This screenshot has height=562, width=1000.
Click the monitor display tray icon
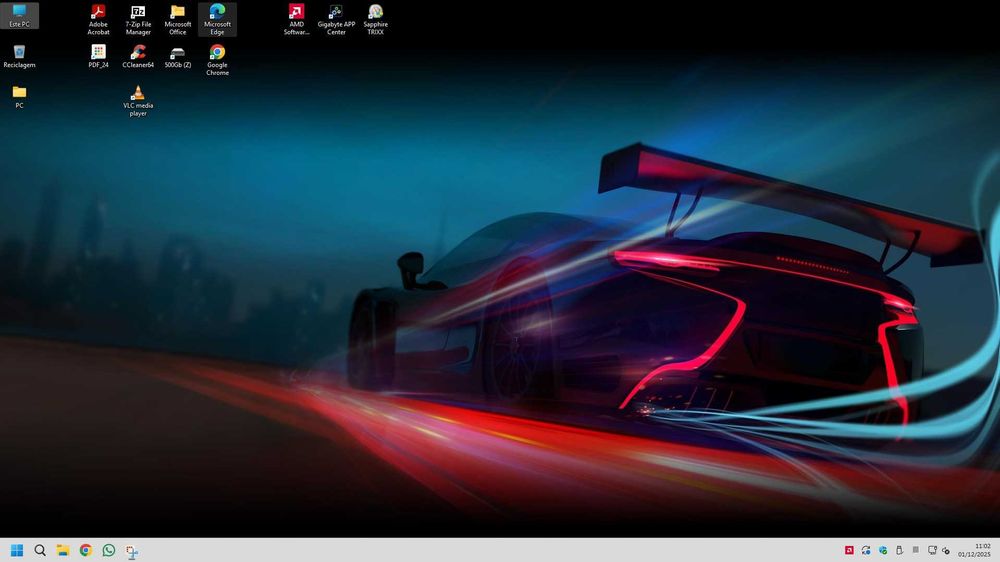[x=932, y=550]
